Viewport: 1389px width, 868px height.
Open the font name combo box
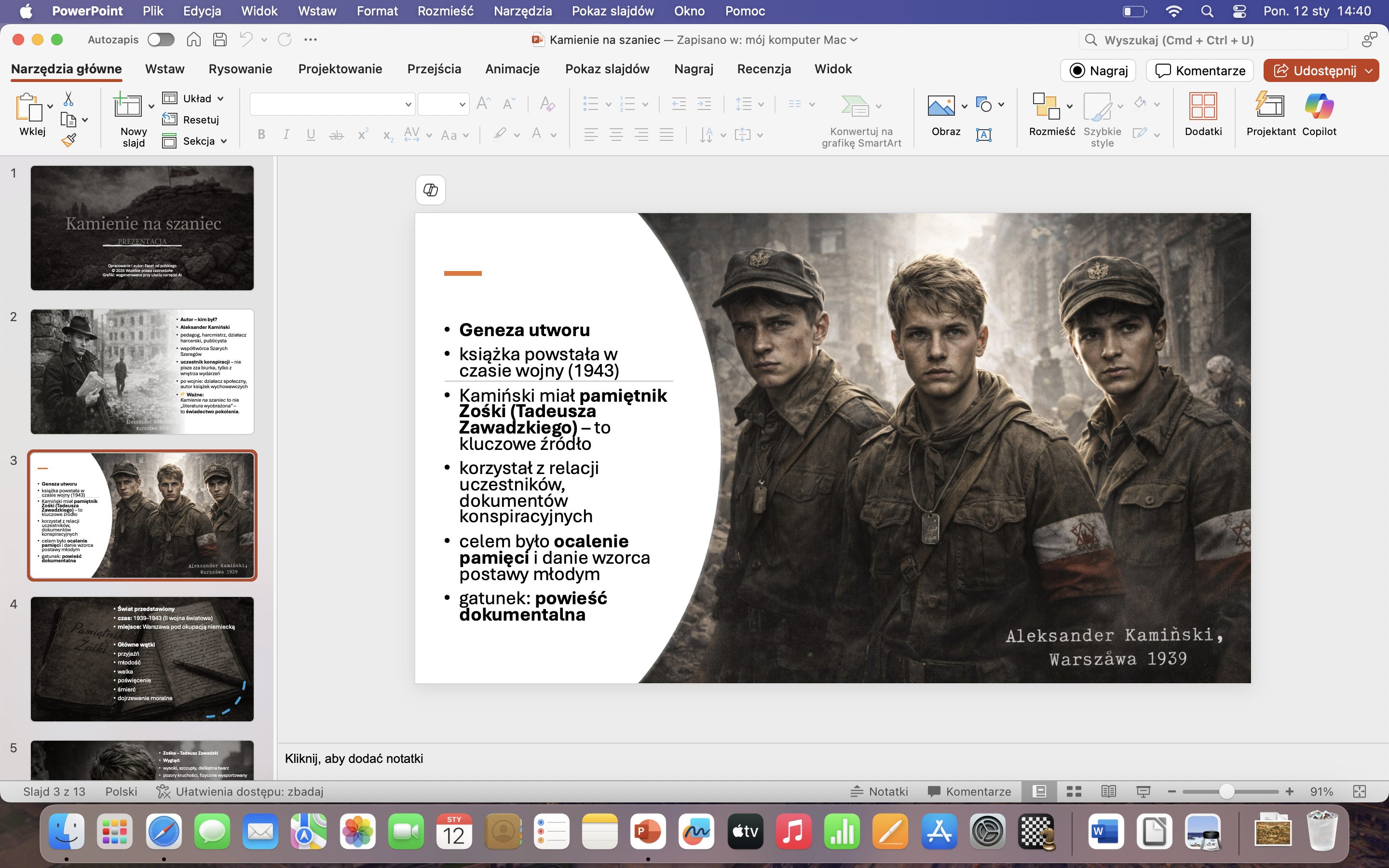[x=332, y=105]
